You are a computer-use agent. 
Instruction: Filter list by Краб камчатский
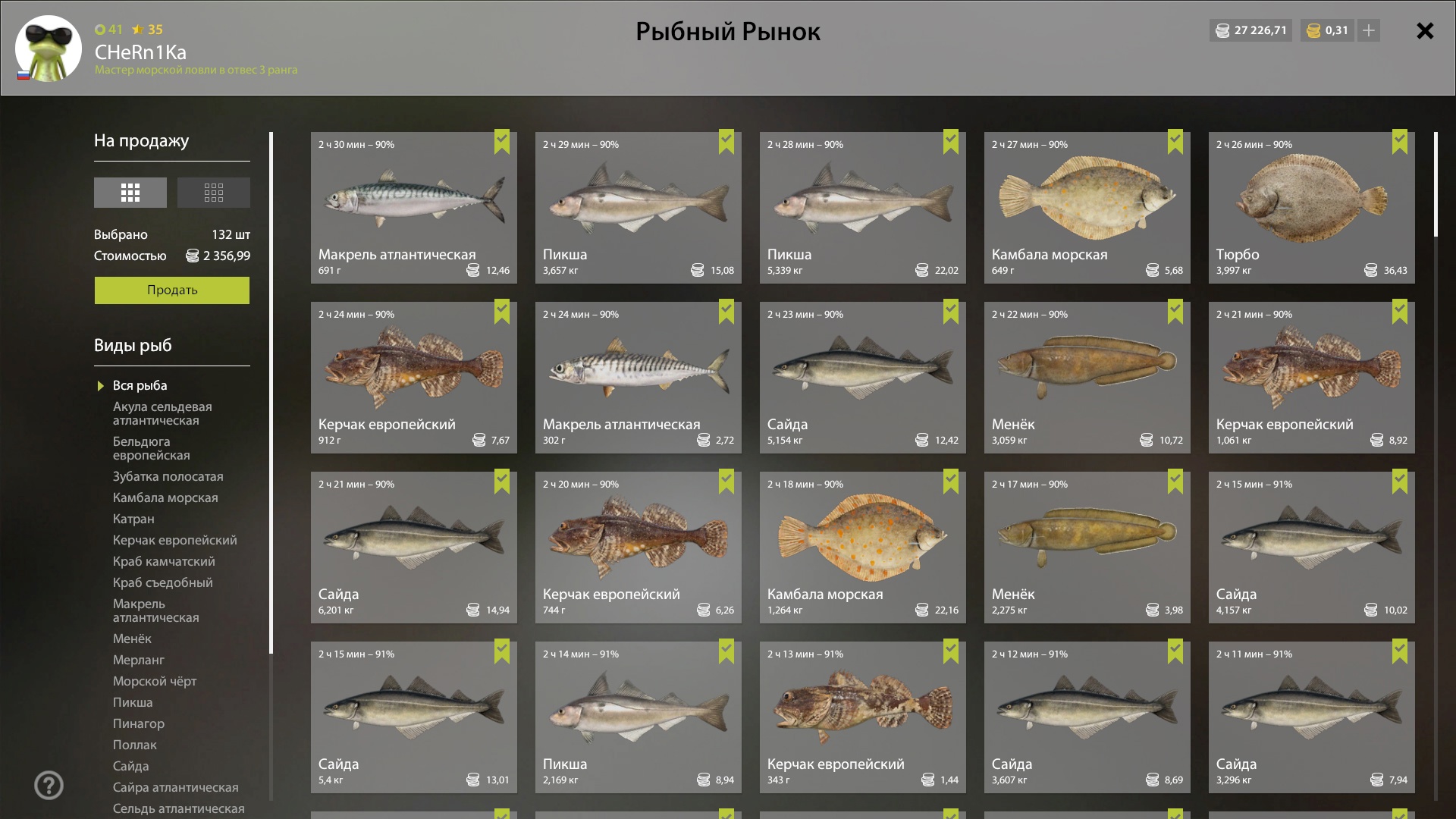pyautogui.click(x=164, y=561)
